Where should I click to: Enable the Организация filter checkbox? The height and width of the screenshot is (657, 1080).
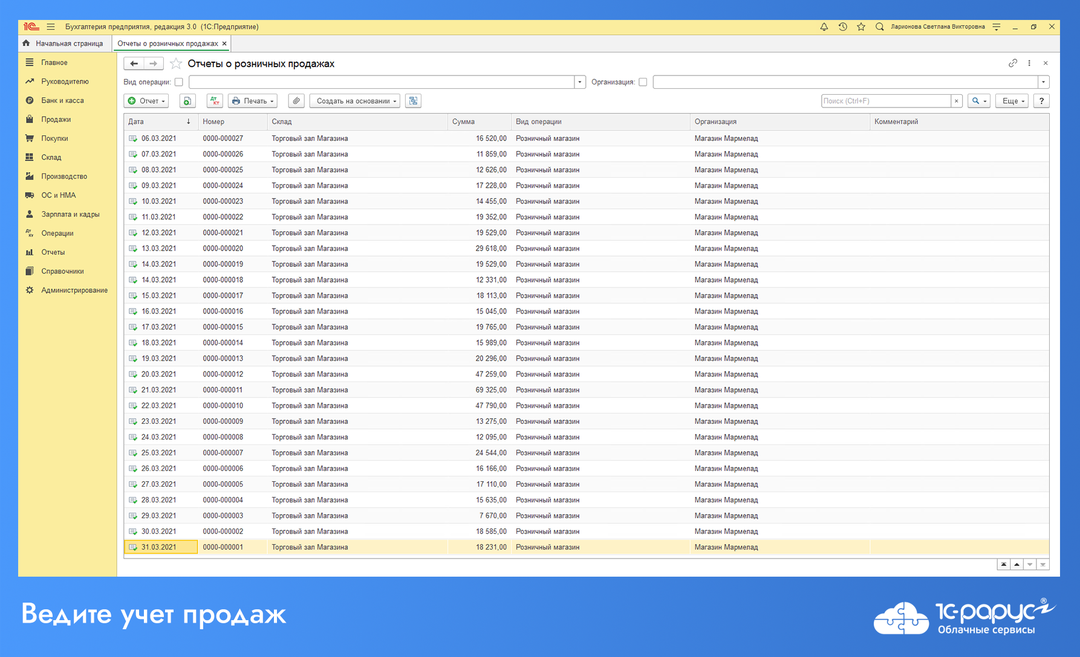[x=643, y=82]
